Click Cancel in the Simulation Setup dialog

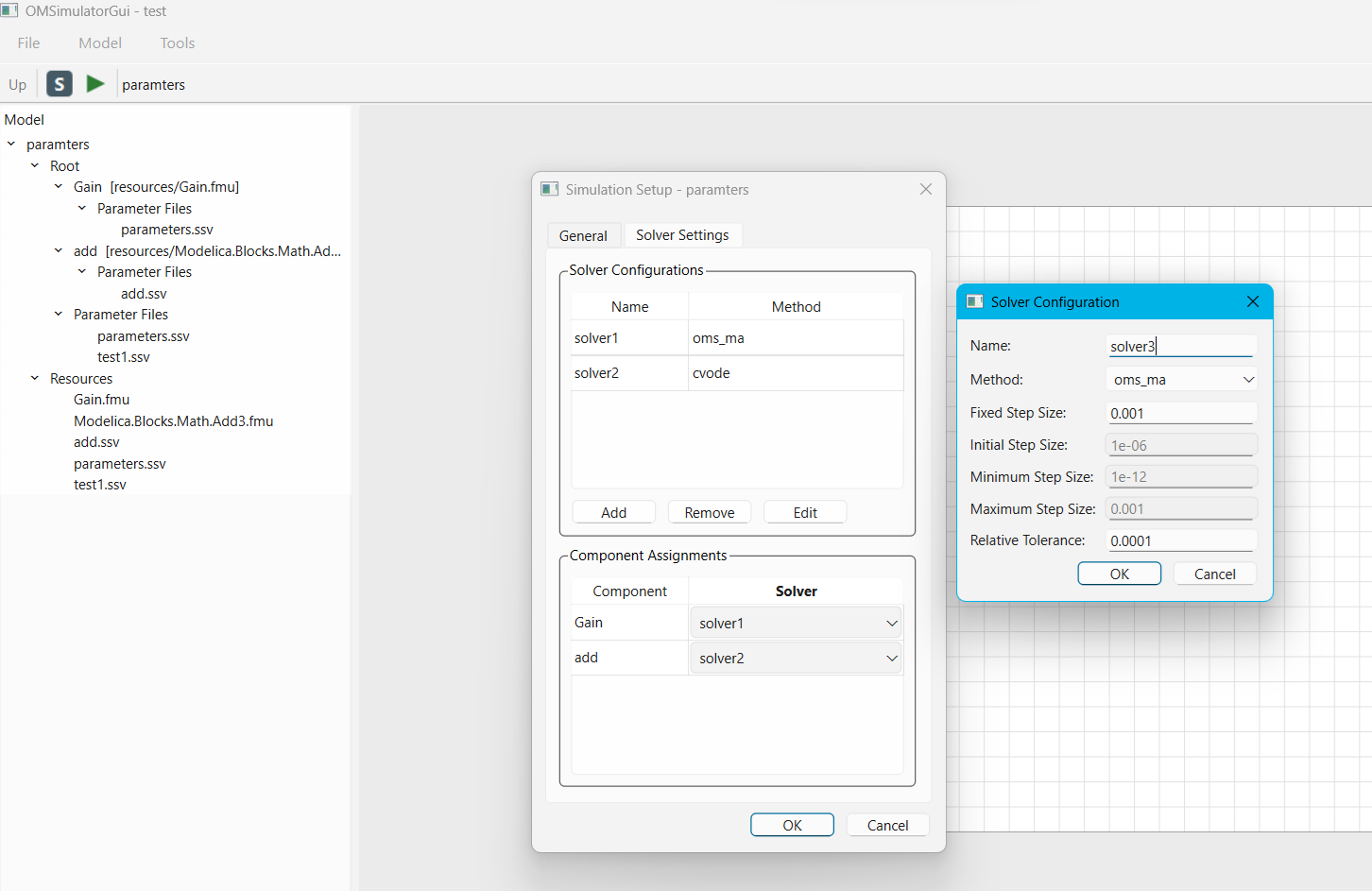tap(888, 825)
